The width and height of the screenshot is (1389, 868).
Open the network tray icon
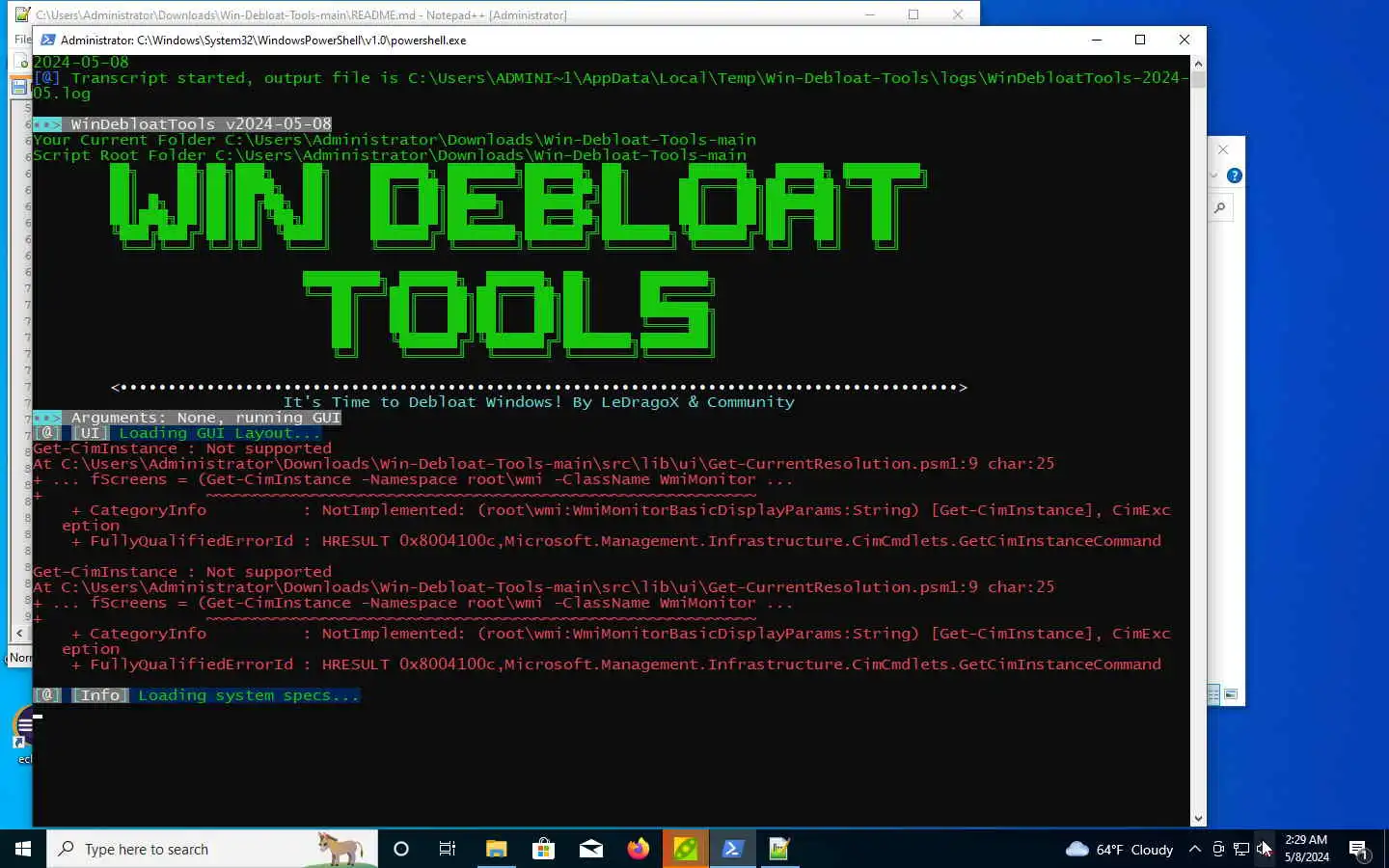tap(1241, 849)
